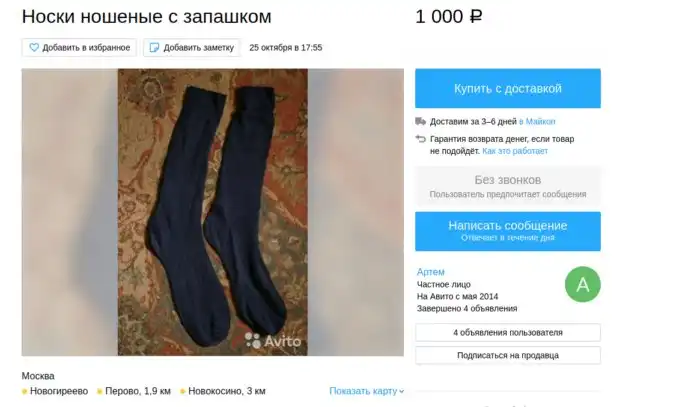The width and height of the screenshot is (700, 407).
Task: Buy item with Купить с доставкой
Action: point(508,88)
